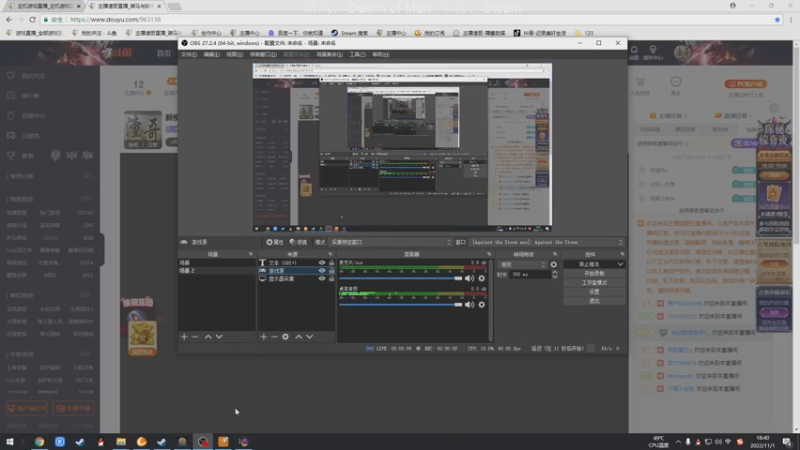This screenshot has height=450, width=800.
Task: Select the 文本 (GDI+) source row
Action: coord(296,263)
